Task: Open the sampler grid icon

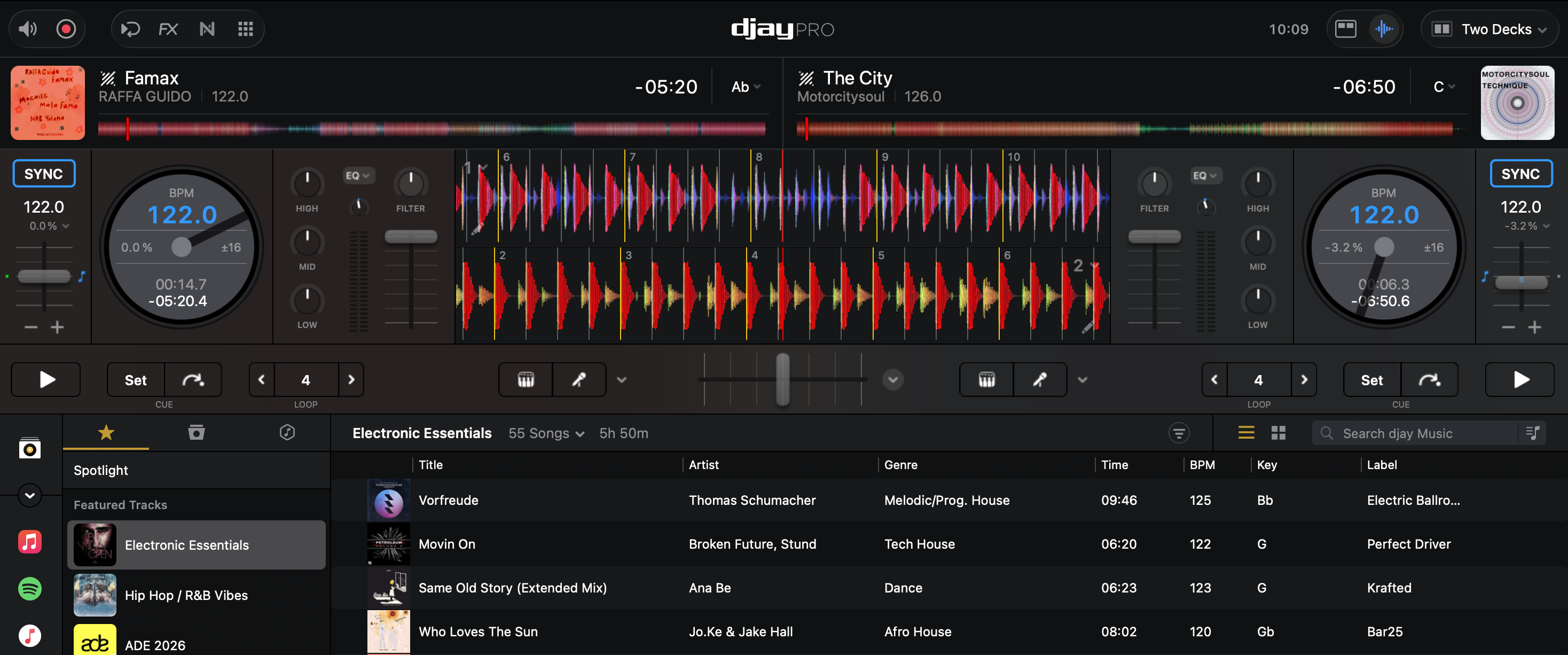Action: click(245, 29)
